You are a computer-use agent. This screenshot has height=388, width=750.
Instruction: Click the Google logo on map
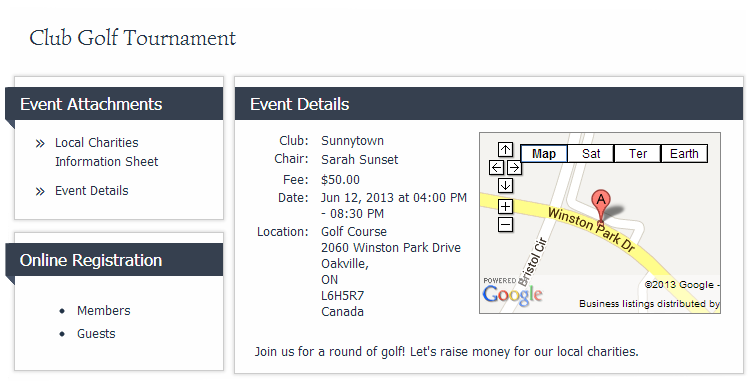(512, 295)
